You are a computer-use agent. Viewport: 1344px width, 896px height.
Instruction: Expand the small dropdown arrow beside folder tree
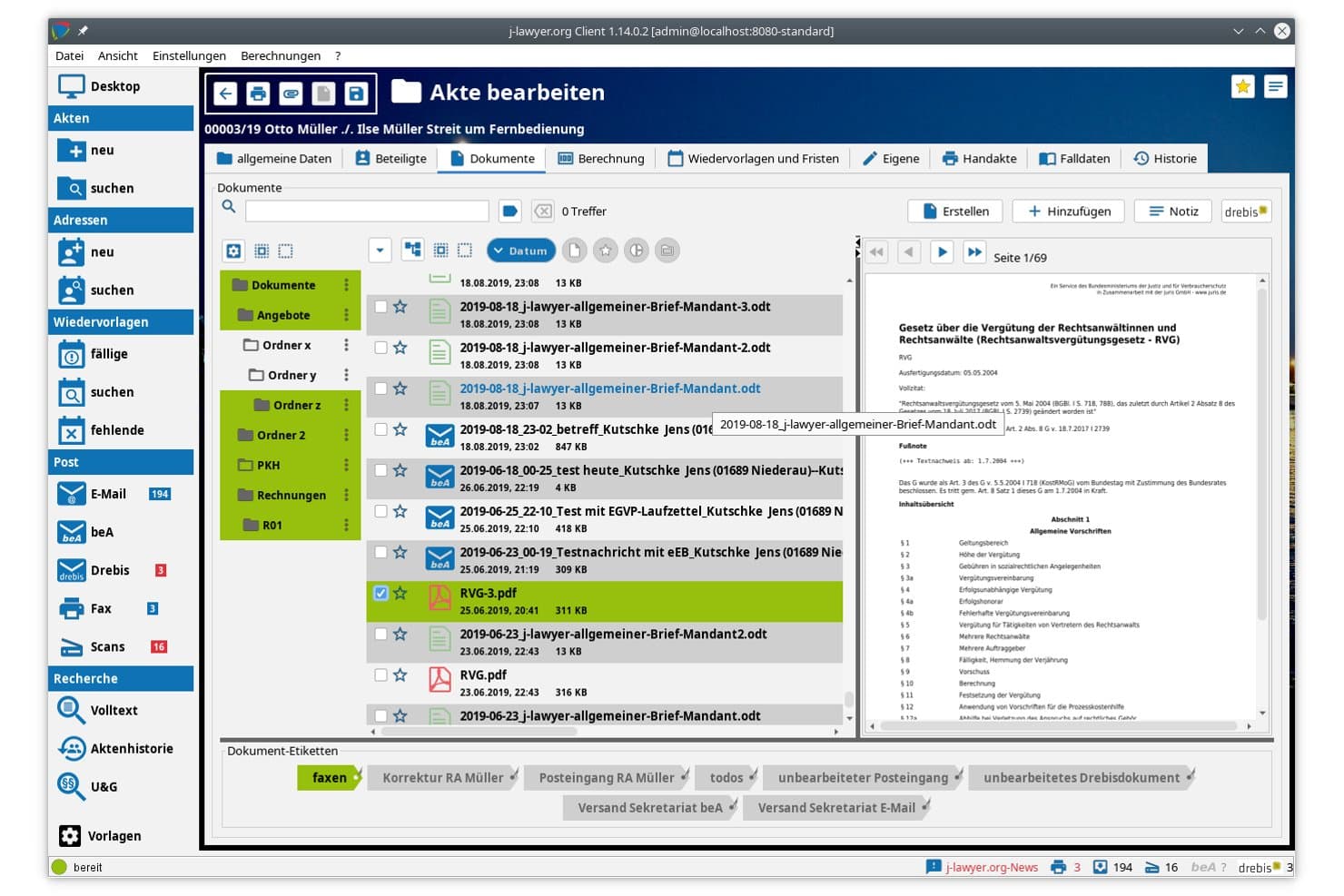pyautogui.click(x=380, y=251)
